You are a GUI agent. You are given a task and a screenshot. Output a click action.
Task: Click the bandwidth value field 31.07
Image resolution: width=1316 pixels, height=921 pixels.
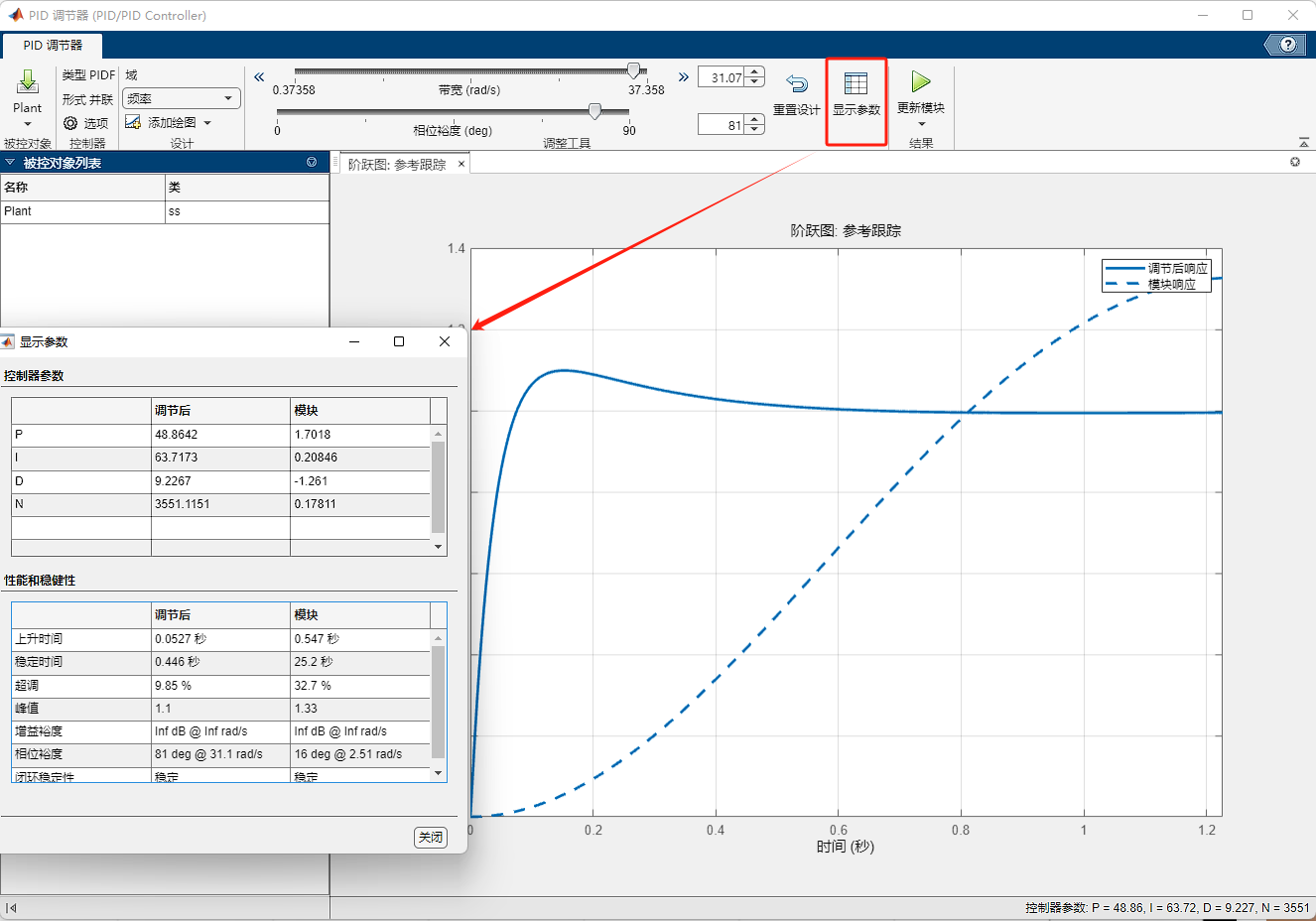722,77
